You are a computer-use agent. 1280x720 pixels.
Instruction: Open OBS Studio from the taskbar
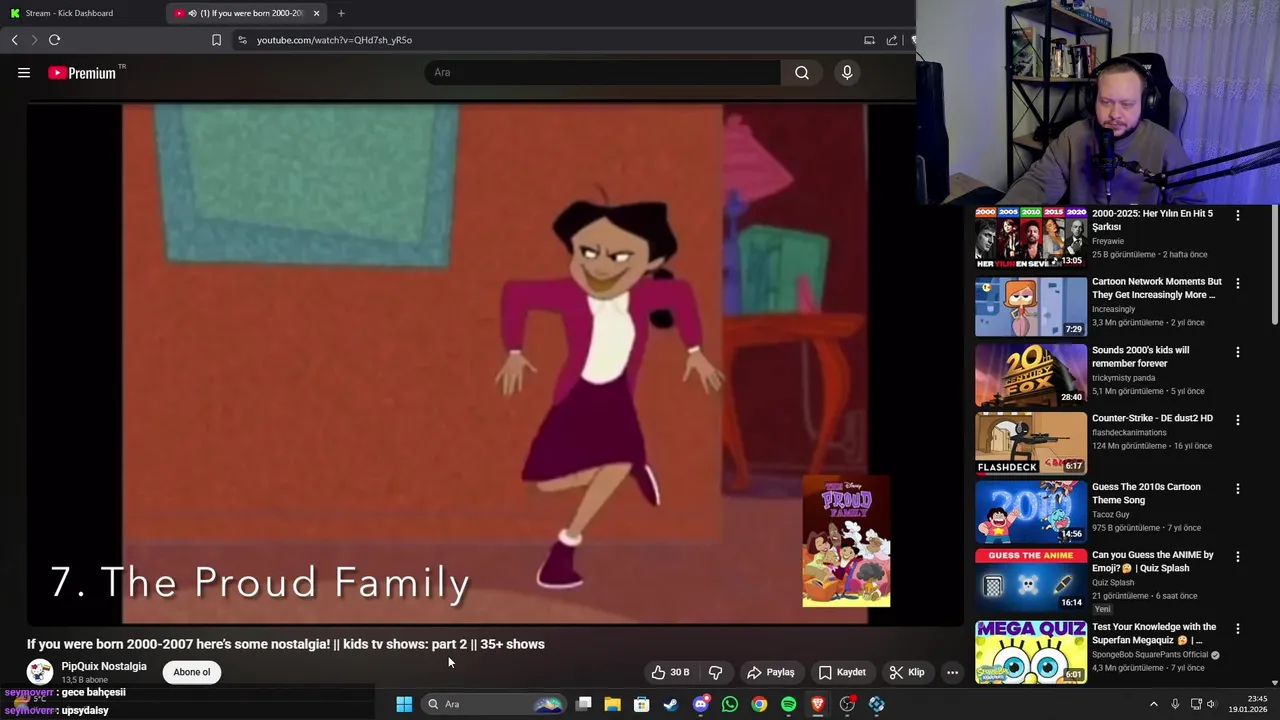847,704
